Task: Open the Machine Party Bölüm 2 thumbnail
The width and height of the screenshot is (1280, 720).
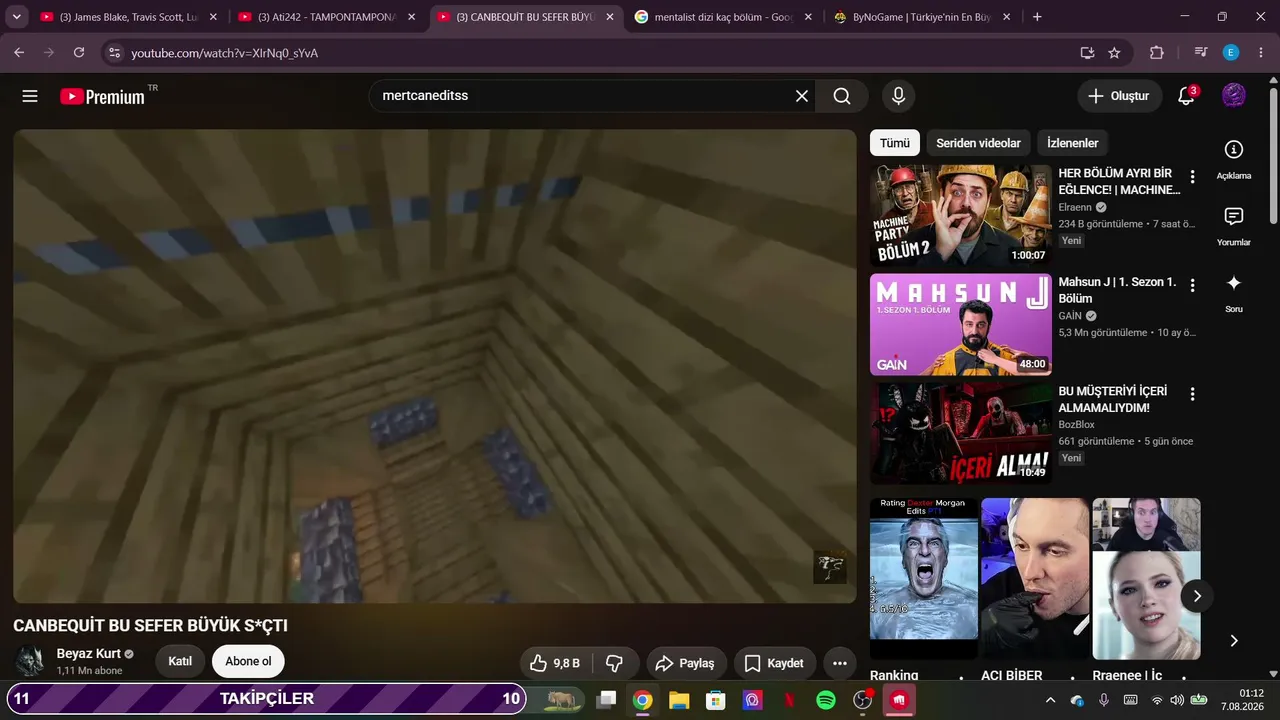Action: point(960,215)
